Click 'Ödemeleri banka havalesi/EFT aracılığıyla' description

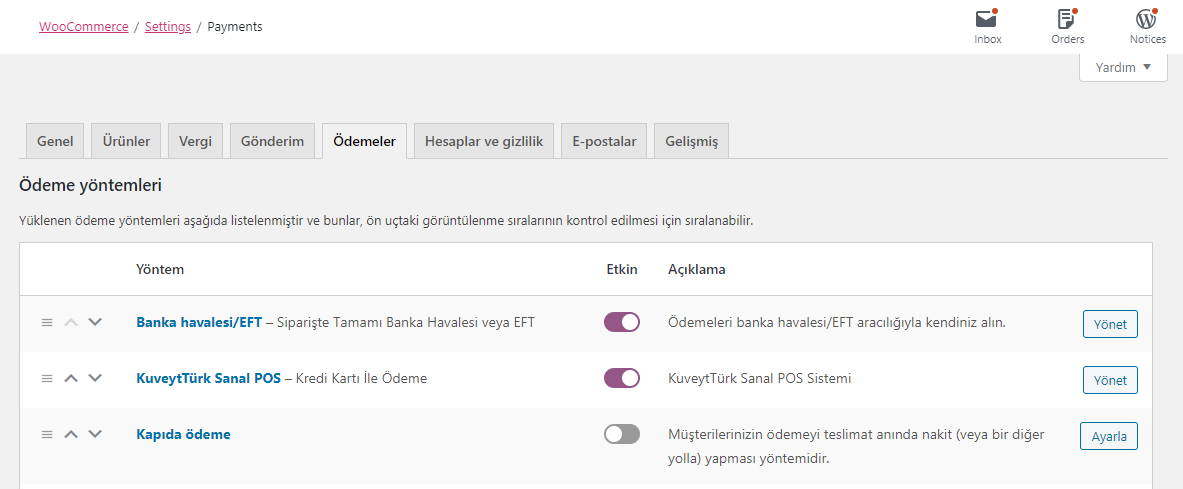837,322
